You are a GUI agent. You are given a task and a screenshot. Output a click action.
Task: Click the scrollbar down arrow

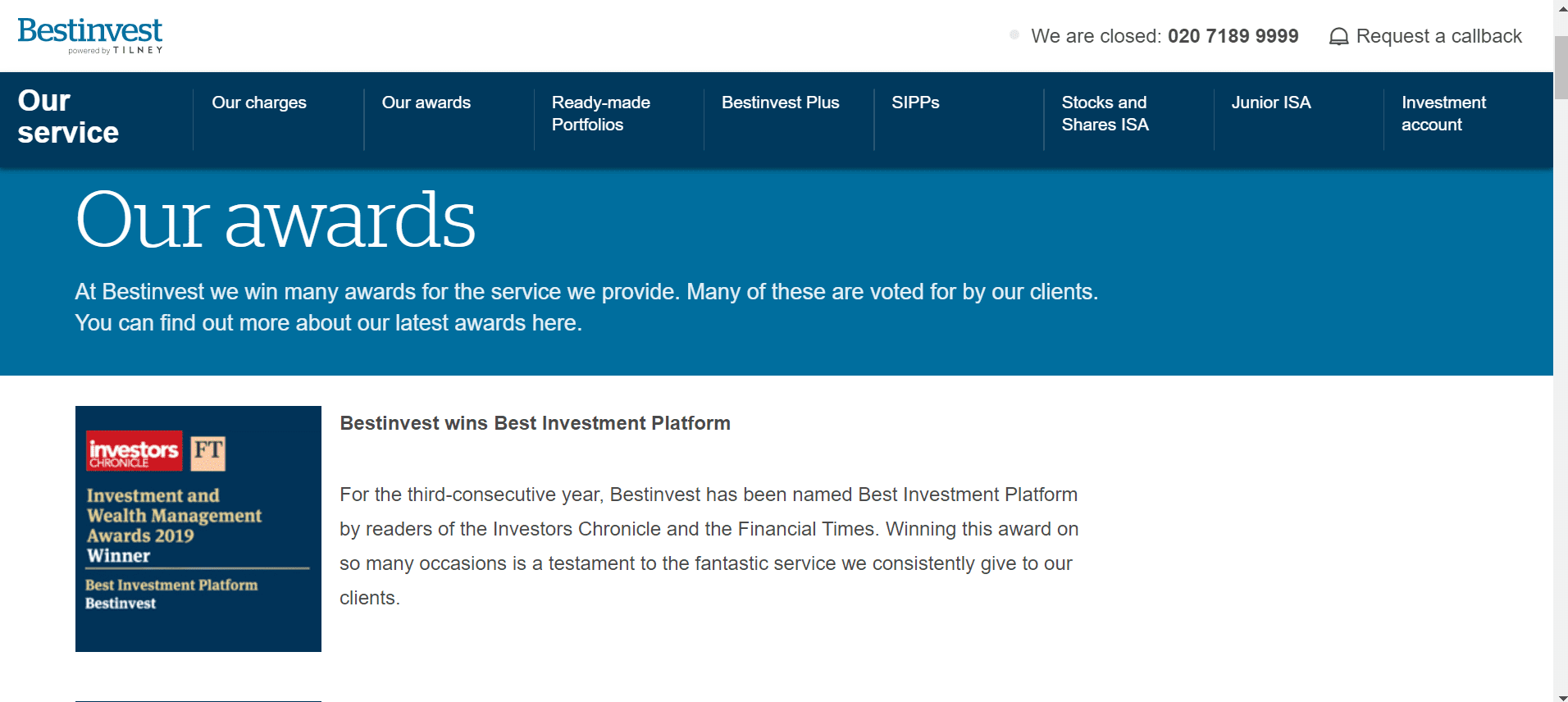[x=1561, y=697]
